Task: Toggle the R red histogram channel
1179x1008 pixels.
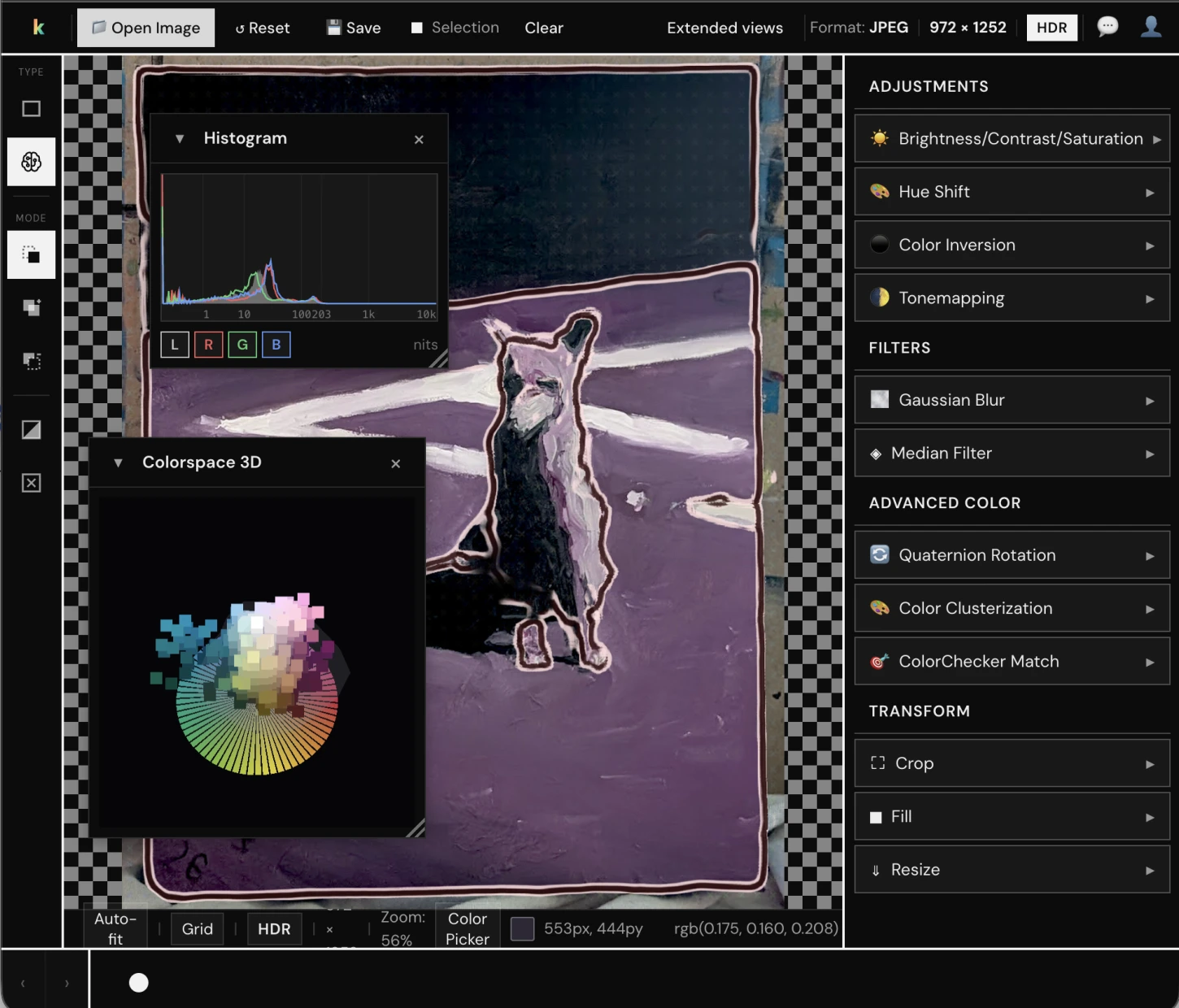Action: (x=208, y=345)
